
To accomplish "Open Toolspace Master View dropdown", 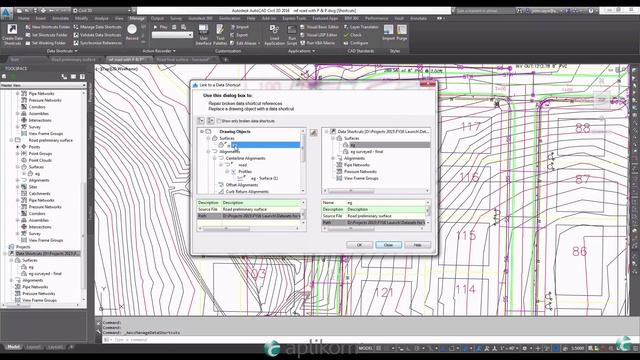I will 43,85.
